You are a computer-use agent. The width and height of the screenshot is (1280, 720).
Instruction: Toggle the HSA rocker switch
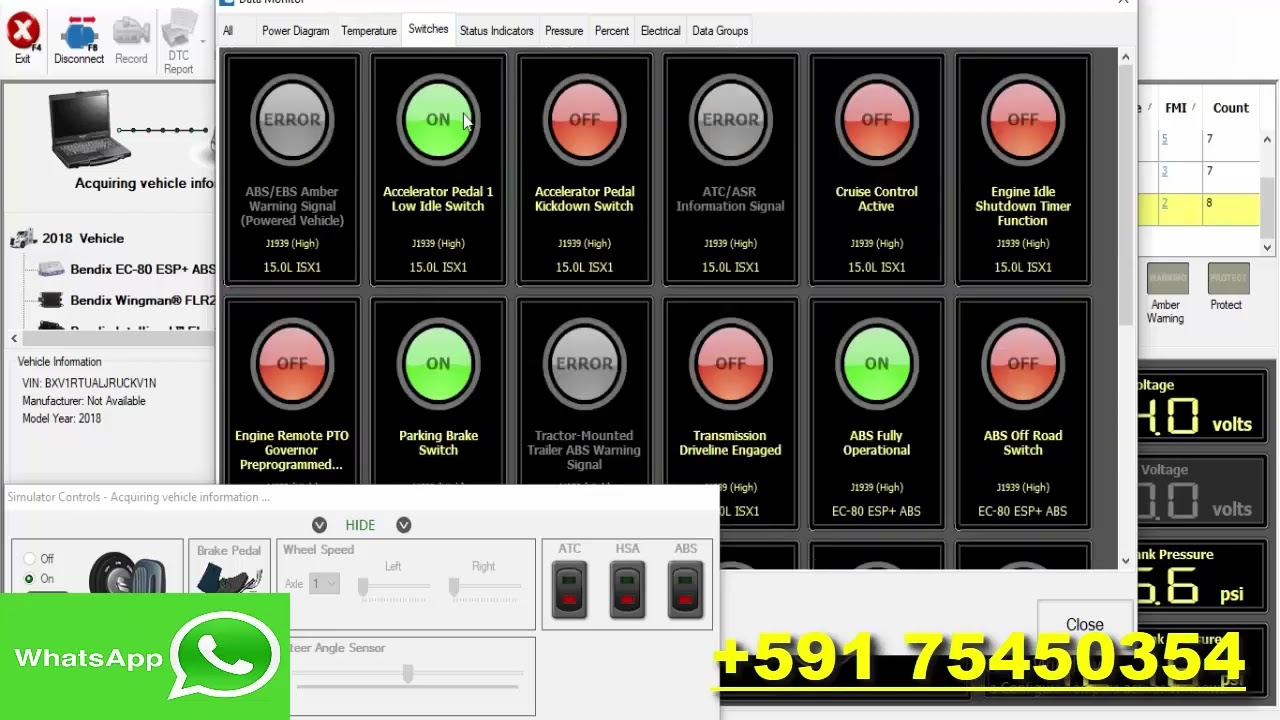627,588
